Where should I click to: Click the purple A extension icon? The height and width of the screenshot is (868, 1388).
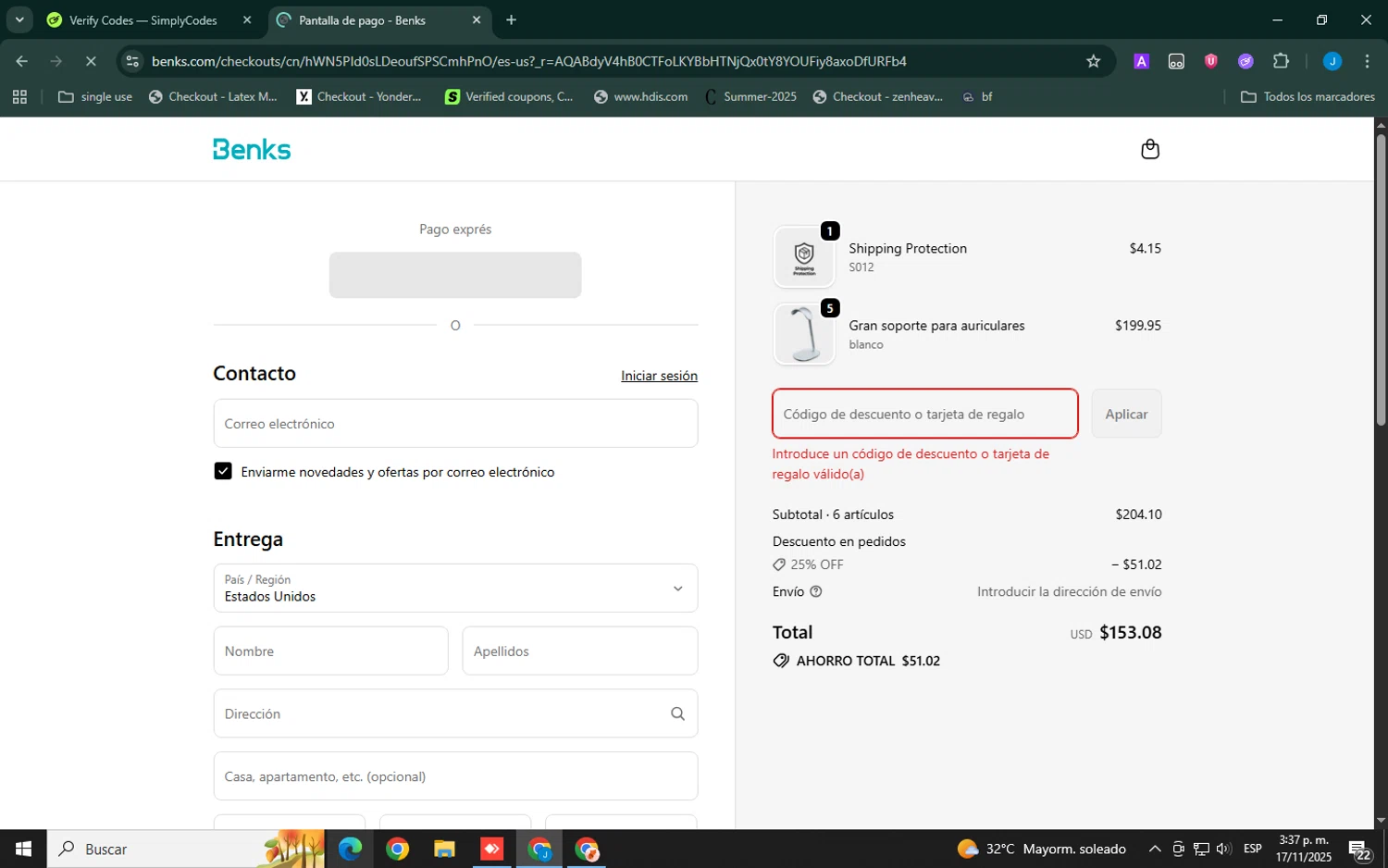point(1141,61)
